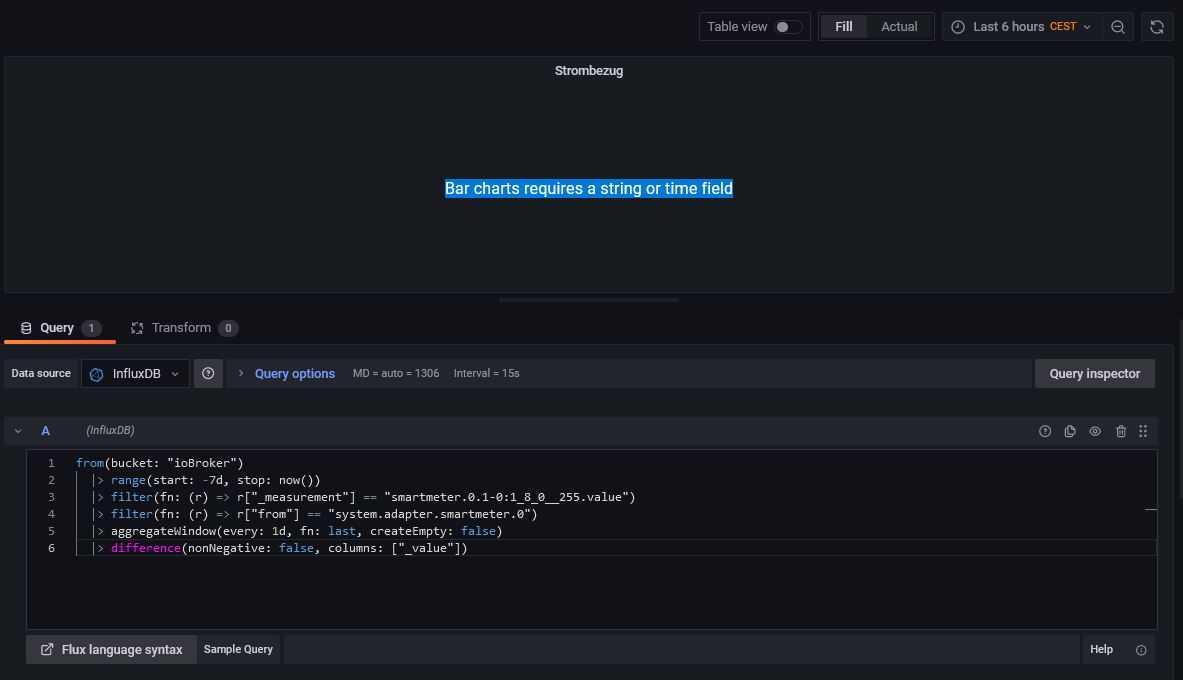Viewport: 1183px width, 680px height.
Task: Delete query A using trash icon
Action: (1121, 431)
